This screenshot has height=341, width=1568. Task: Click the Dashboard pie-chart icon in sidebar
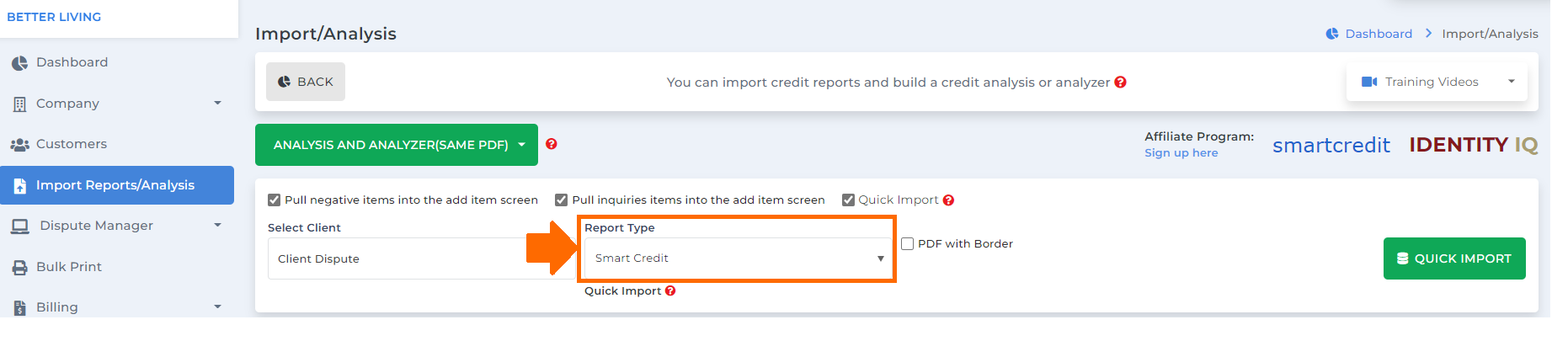click(19, 63)
